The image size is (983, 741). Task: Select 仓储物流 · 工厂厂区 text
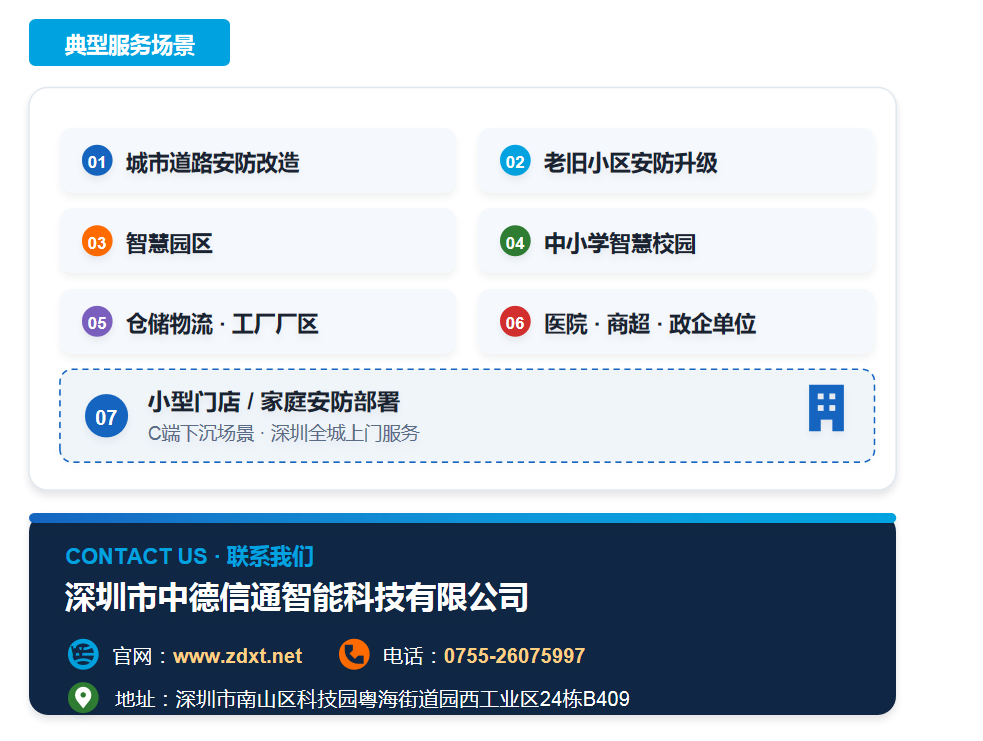tap(222, 324)
